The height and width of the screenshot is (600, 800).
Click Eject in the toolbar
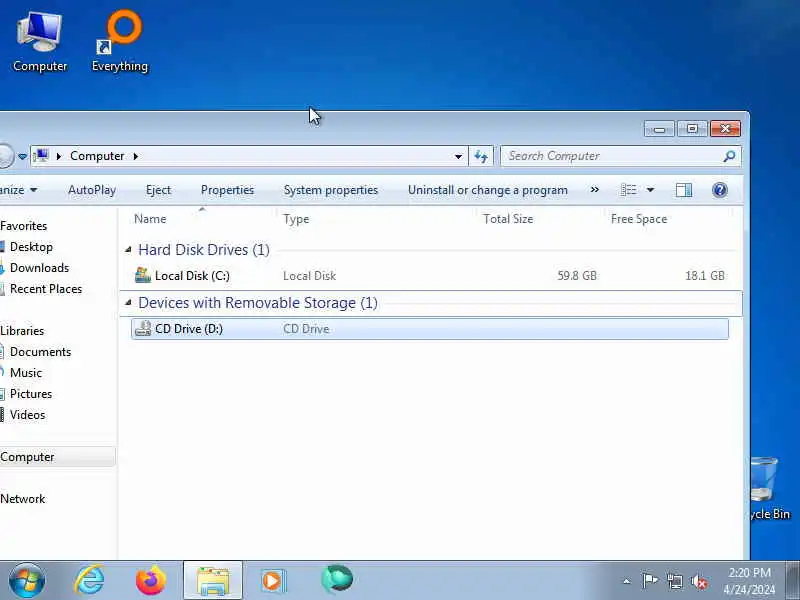(158, 190)
